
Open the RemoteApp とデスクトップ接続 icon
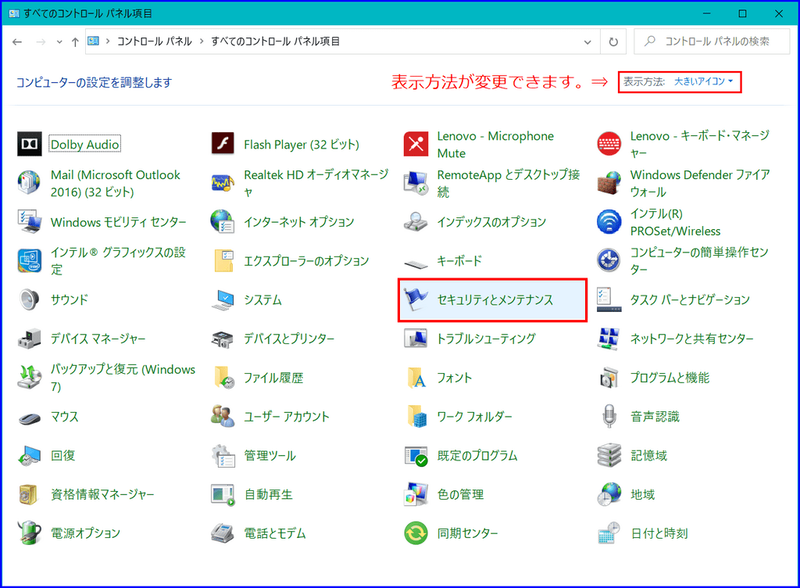click(x=416, y=183)
